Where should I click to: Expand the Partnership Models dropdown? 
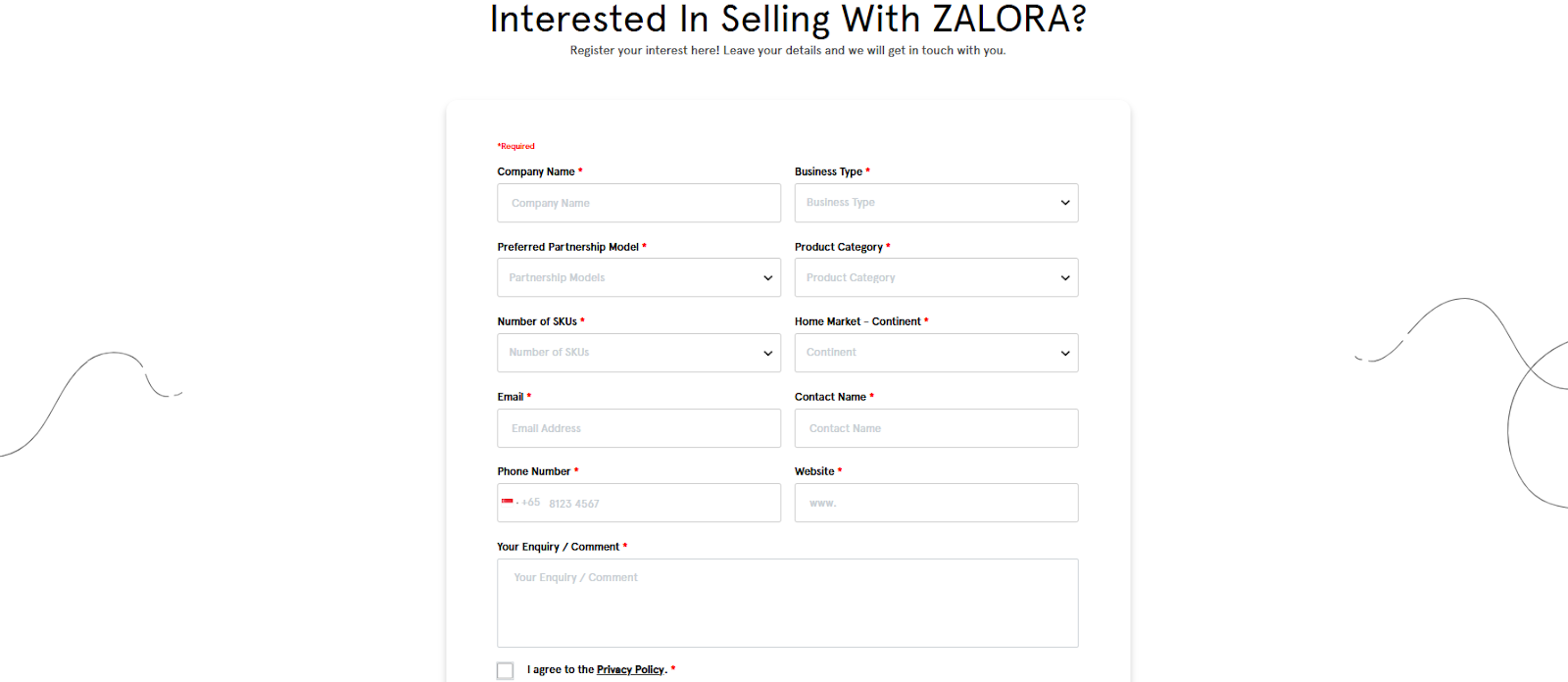point(638,277)
